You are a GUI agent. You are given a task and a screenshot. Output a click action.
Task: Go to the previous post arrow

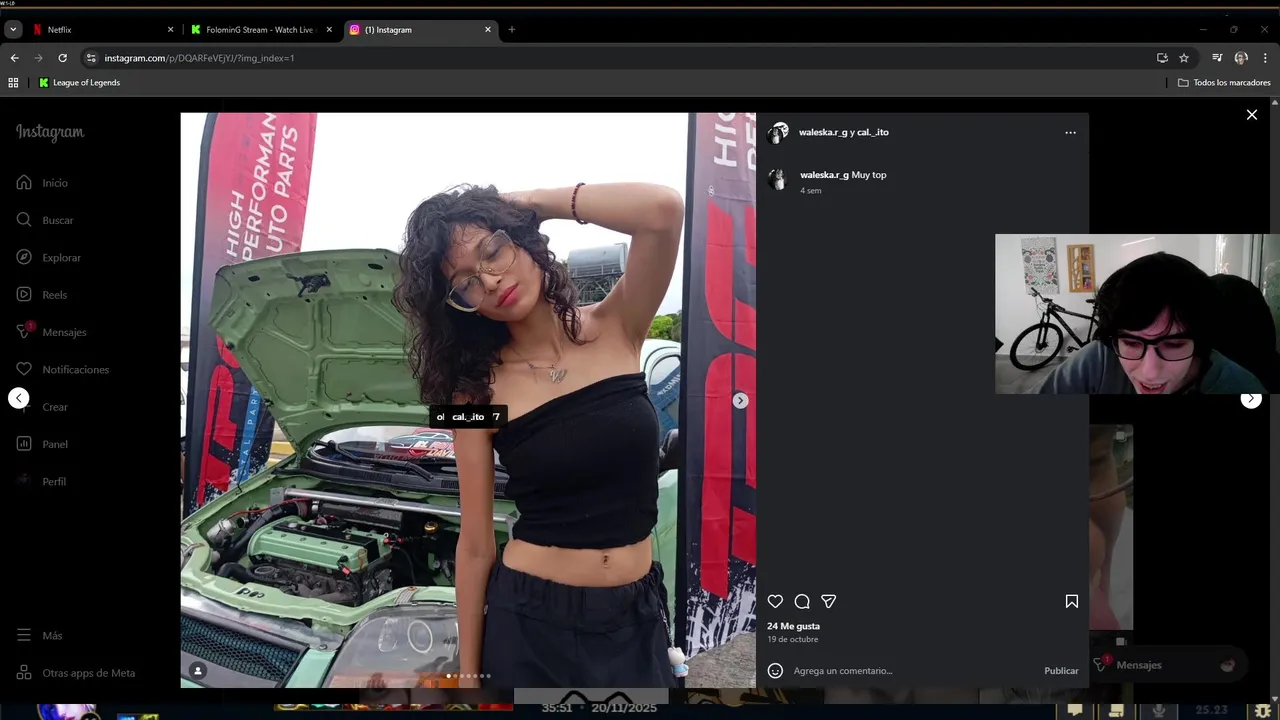pyautogui.click(x=18, y=398)
